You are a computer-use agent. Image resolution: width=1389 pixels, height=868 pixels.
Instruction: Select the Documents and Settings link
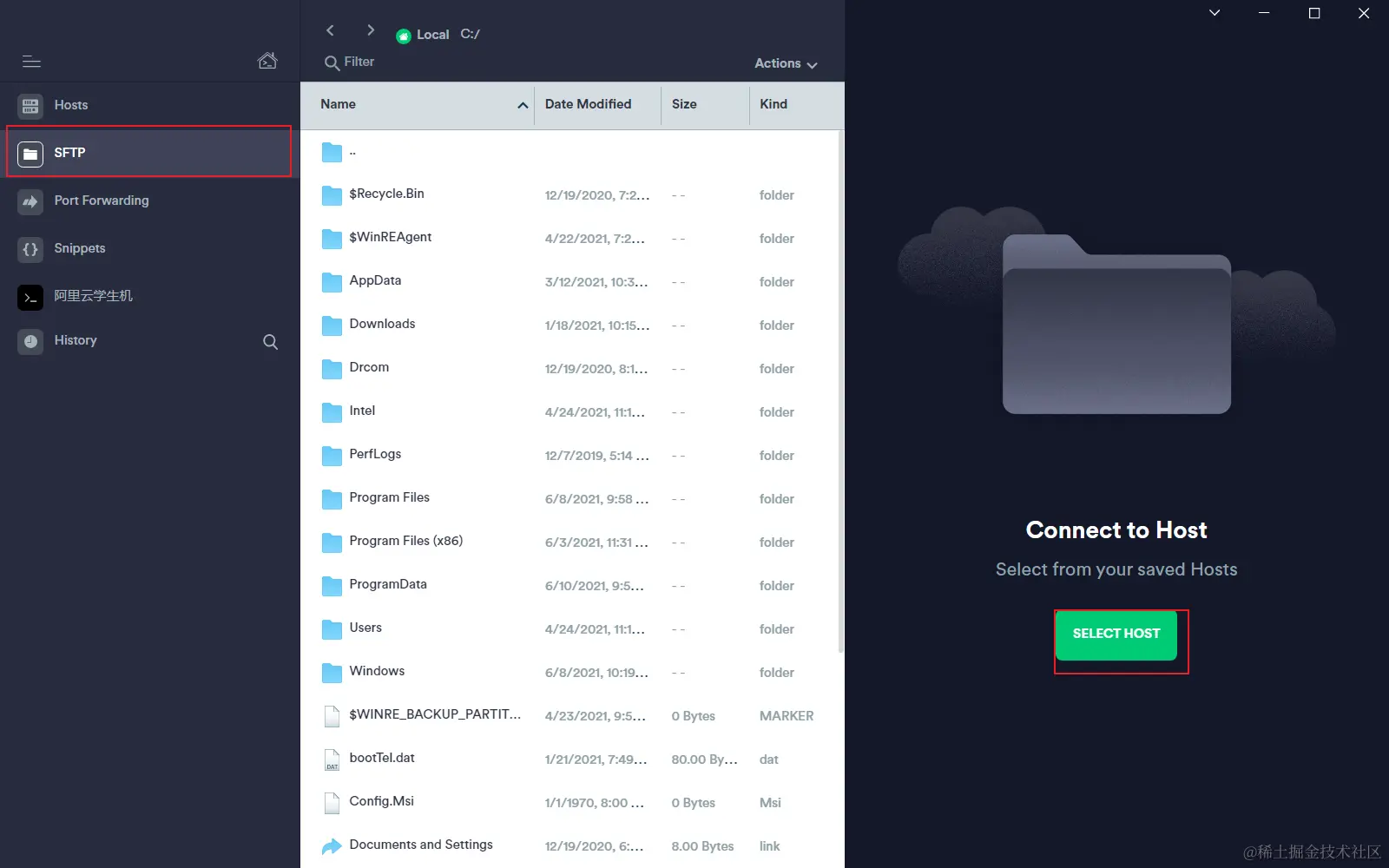point(571,846)
